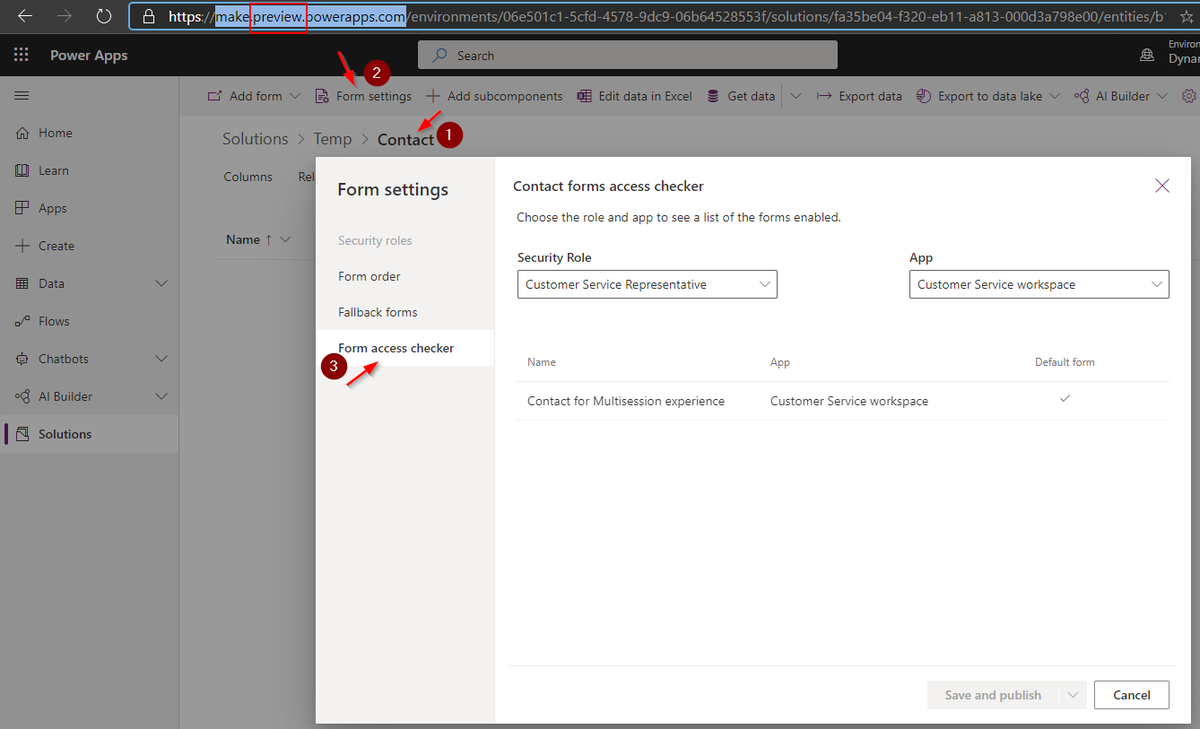
Task: Expand the Get data dropdown chevron
Action: coord(796,96)
